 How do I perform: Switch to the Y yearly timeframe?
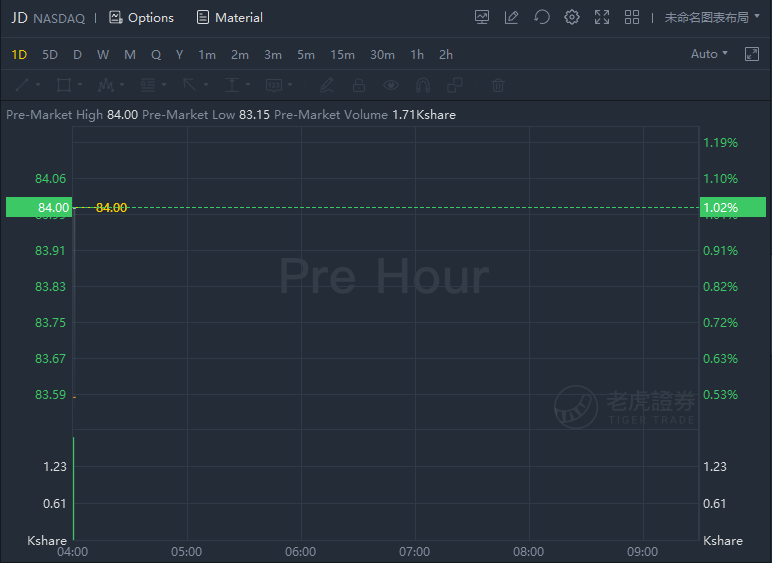pos(180,55)
